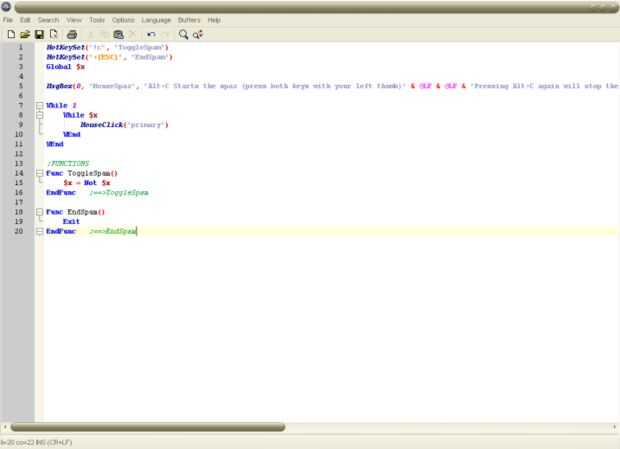Viewport: 620px width, 449px height.
Task: Open the Language menu
Action: click(156, 20)
